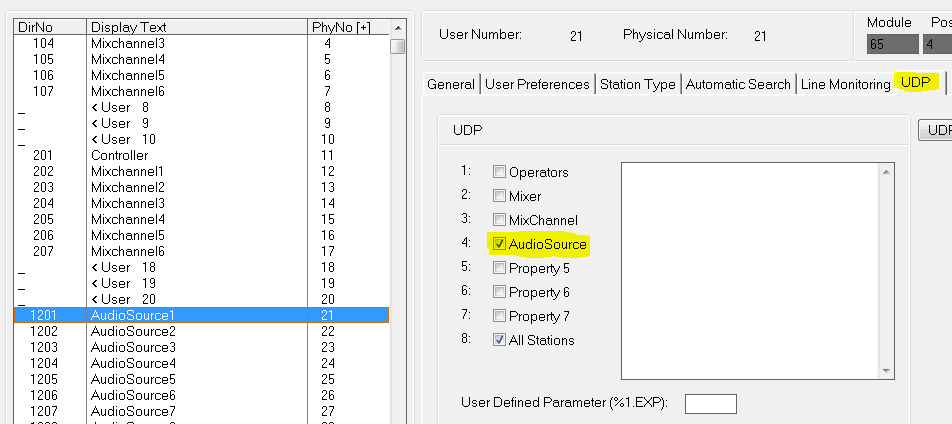952x424 pixels.
Task: Click the DirNo column header
Action: [50, 28]
